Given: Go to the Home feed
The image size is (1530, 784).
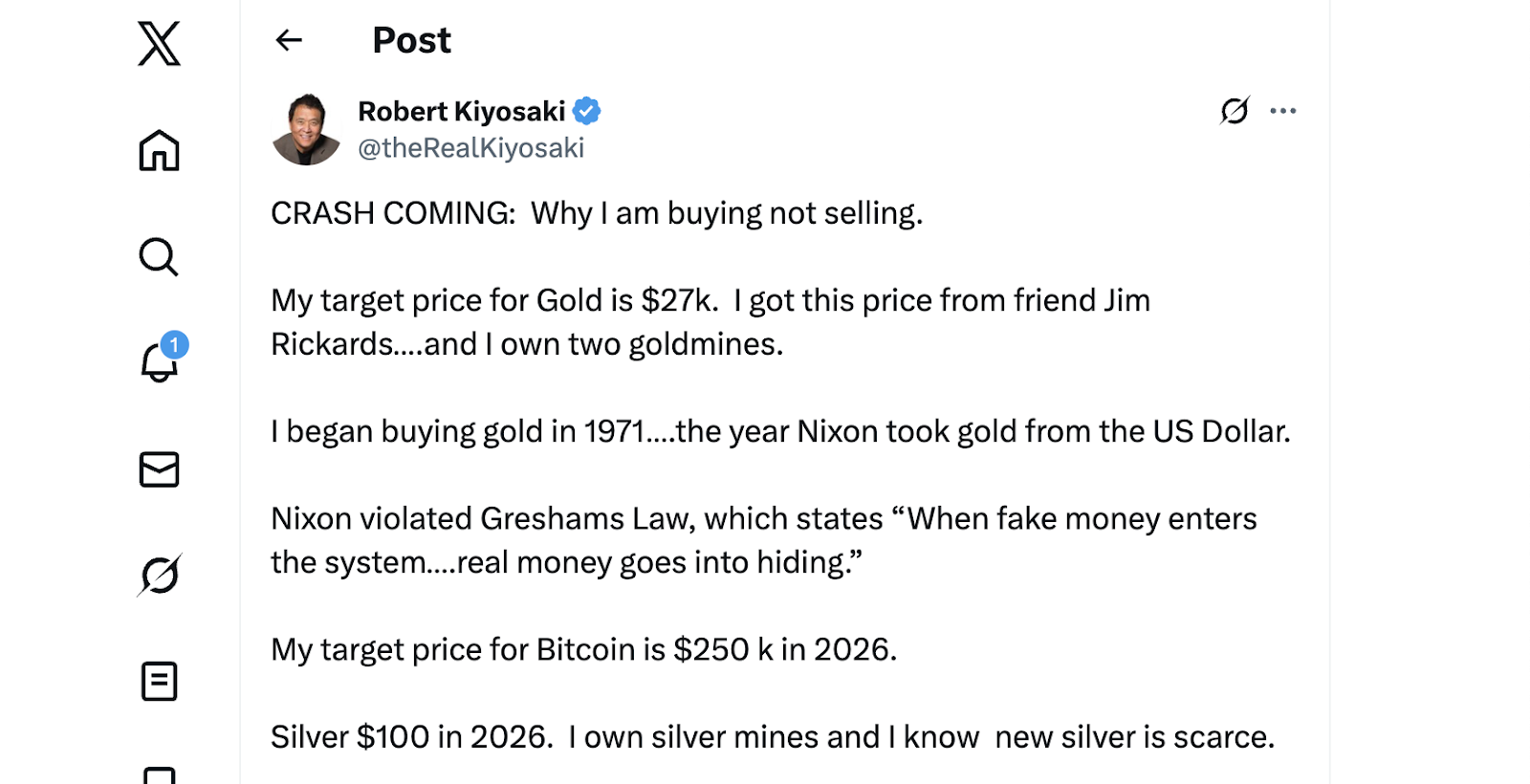Looking at the screenshot, I should pyautogui.click(x=159, y=150).
